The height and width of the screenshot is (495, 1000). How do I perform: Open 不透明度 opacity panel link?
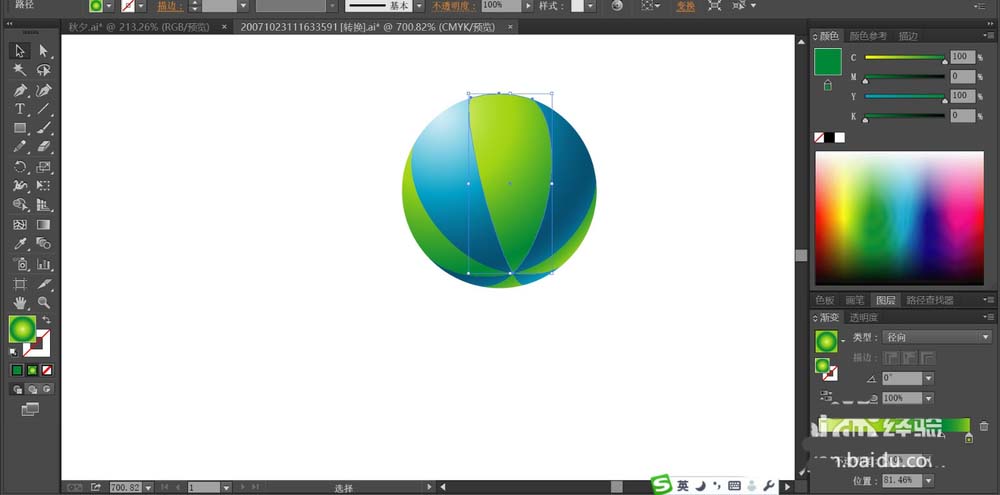coord(453,6)
